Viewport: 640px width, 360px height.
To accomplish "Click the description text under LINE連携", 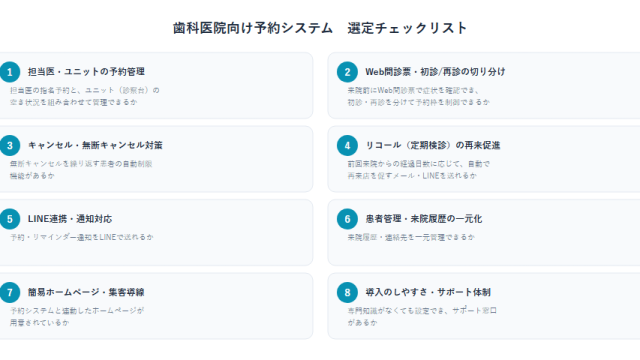I will tap(82, 237).
